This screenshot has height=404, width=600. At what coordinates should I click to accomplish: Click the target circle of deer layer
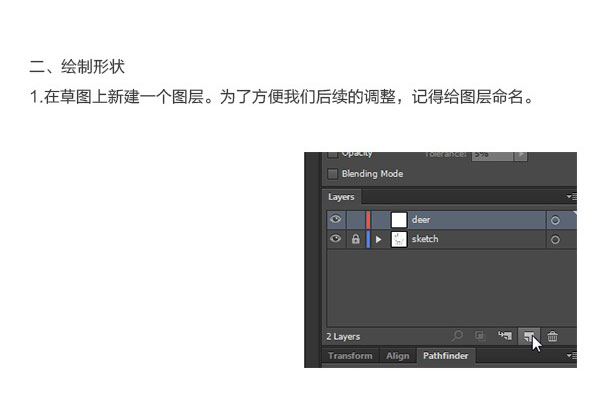555,220
